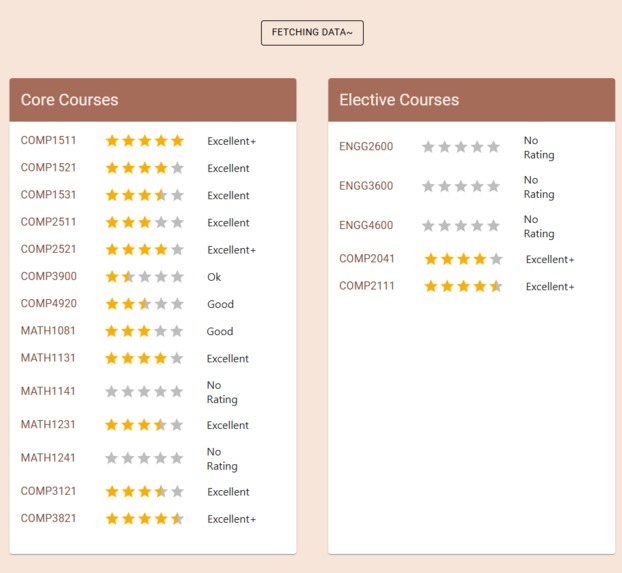Image resolution: width=622 pixels, height=573 pixels.
Task: Open the COMP1531 course link
Action: (x=48, y=195)
